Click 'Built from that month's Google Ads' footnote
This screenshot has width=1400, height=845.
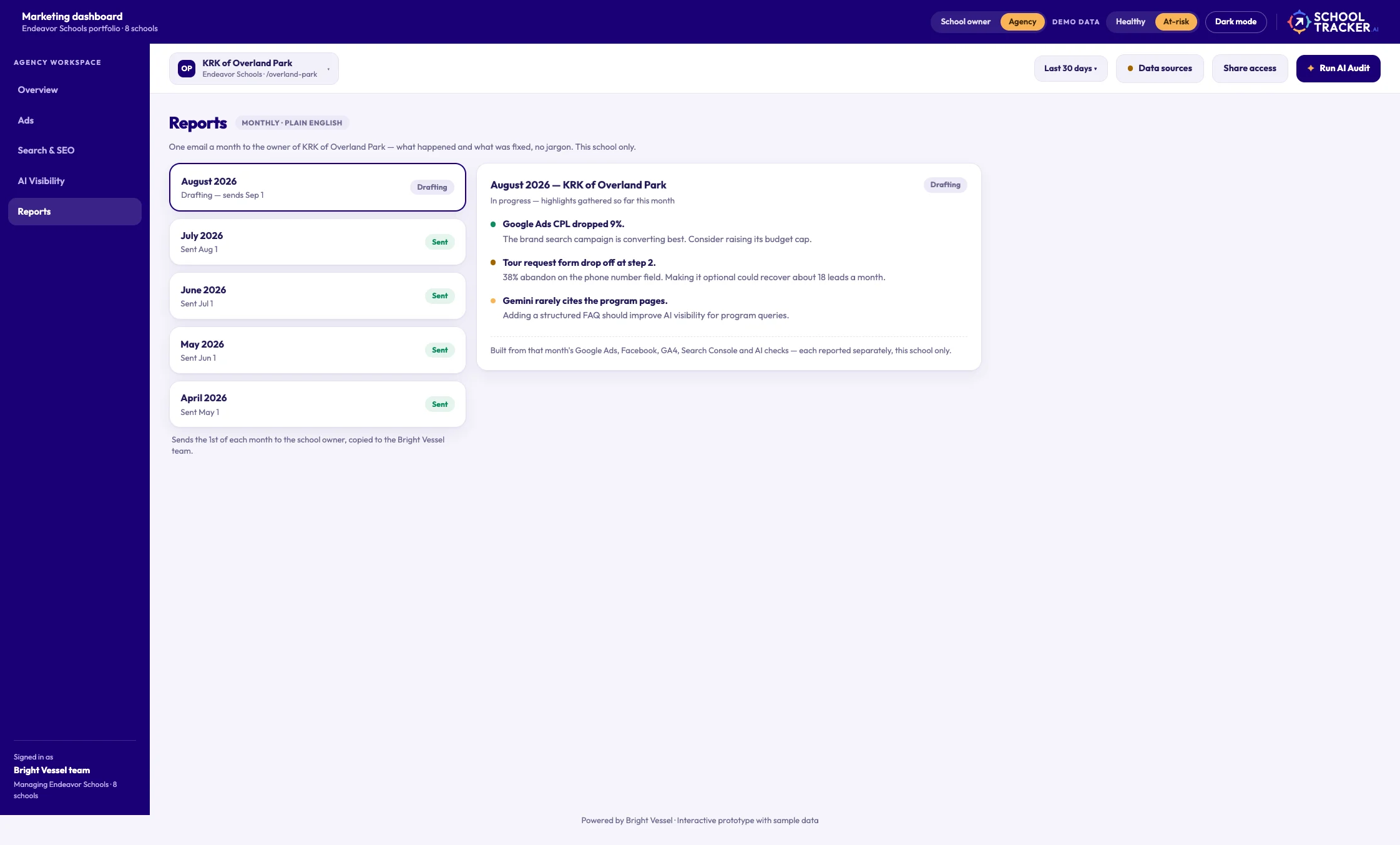pos(721,351)
